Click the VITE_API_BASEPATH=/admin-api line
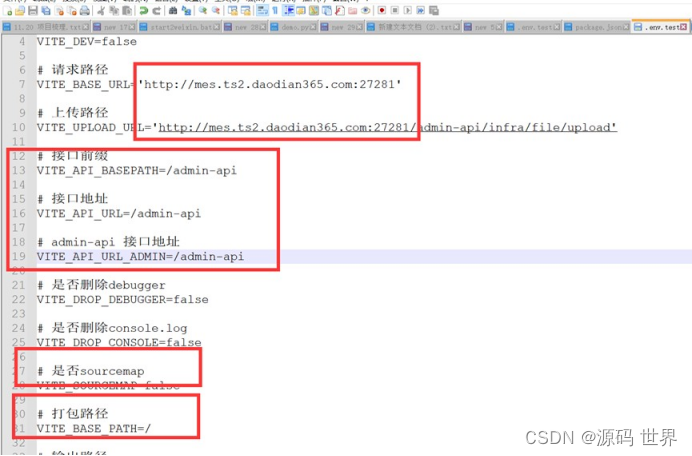692x456 pixels. [x=137, y=170]
